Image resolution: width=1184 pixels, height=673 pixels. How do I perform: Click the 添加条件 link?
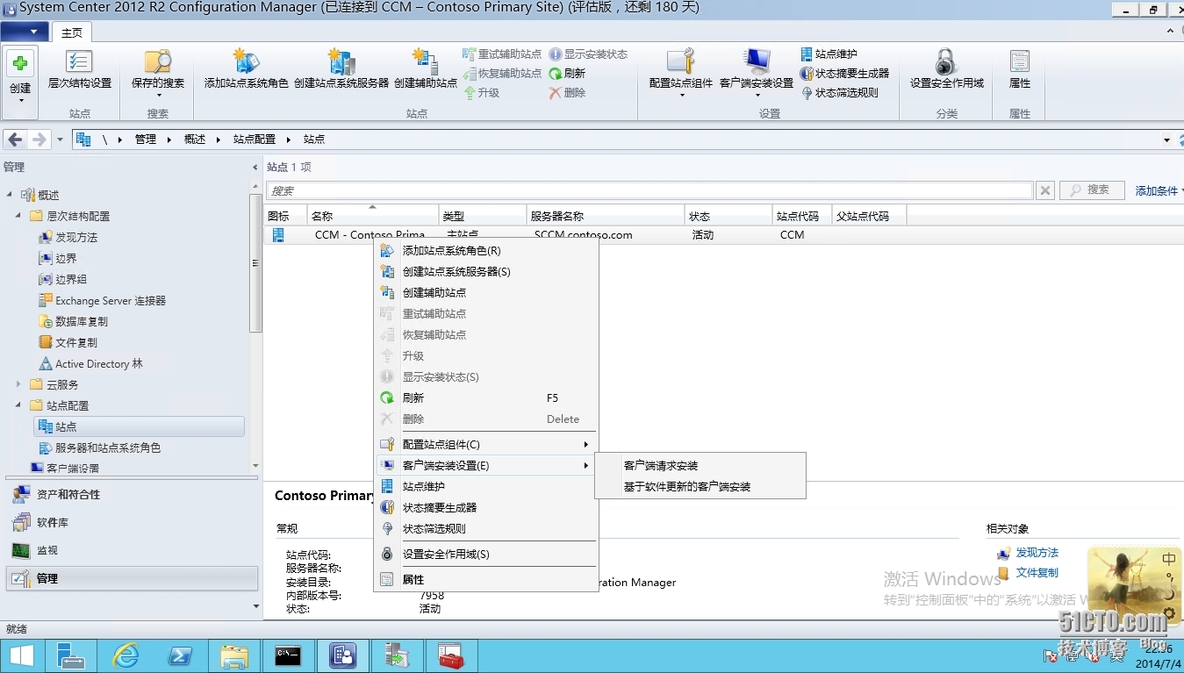point(1157,190)
